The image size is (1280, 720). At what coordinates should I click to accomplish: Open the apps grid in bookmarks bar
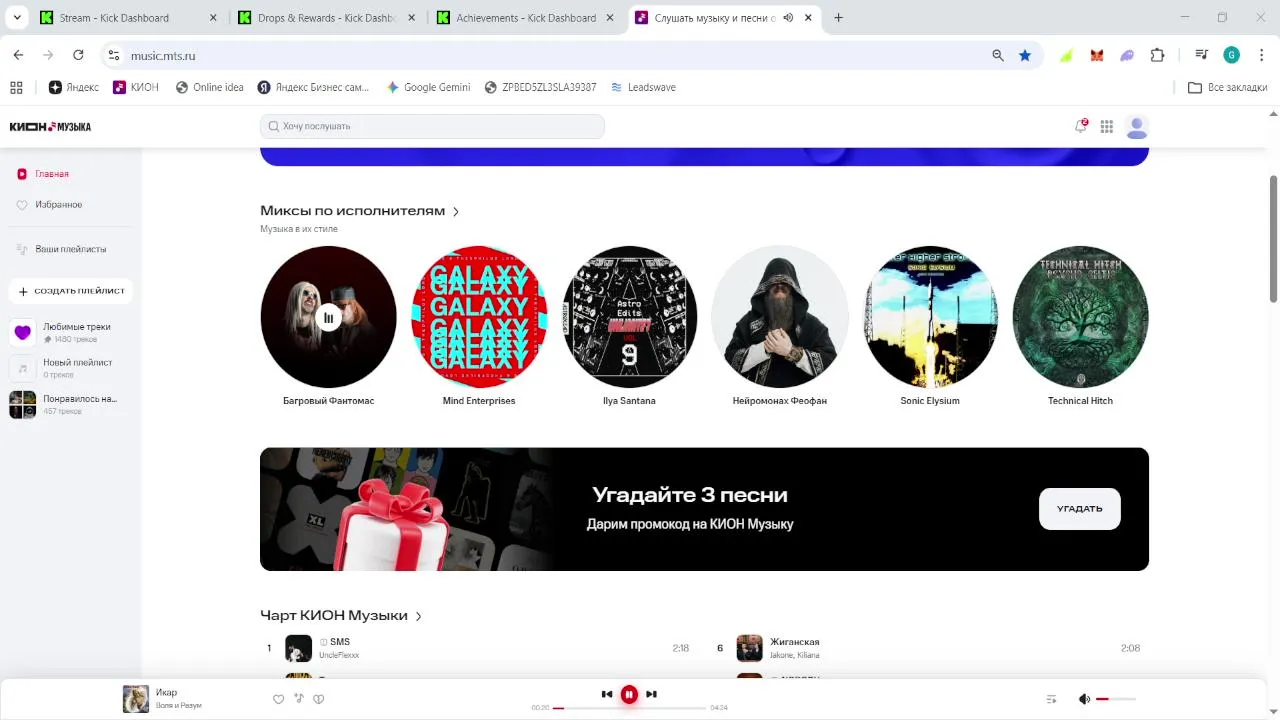16,88
